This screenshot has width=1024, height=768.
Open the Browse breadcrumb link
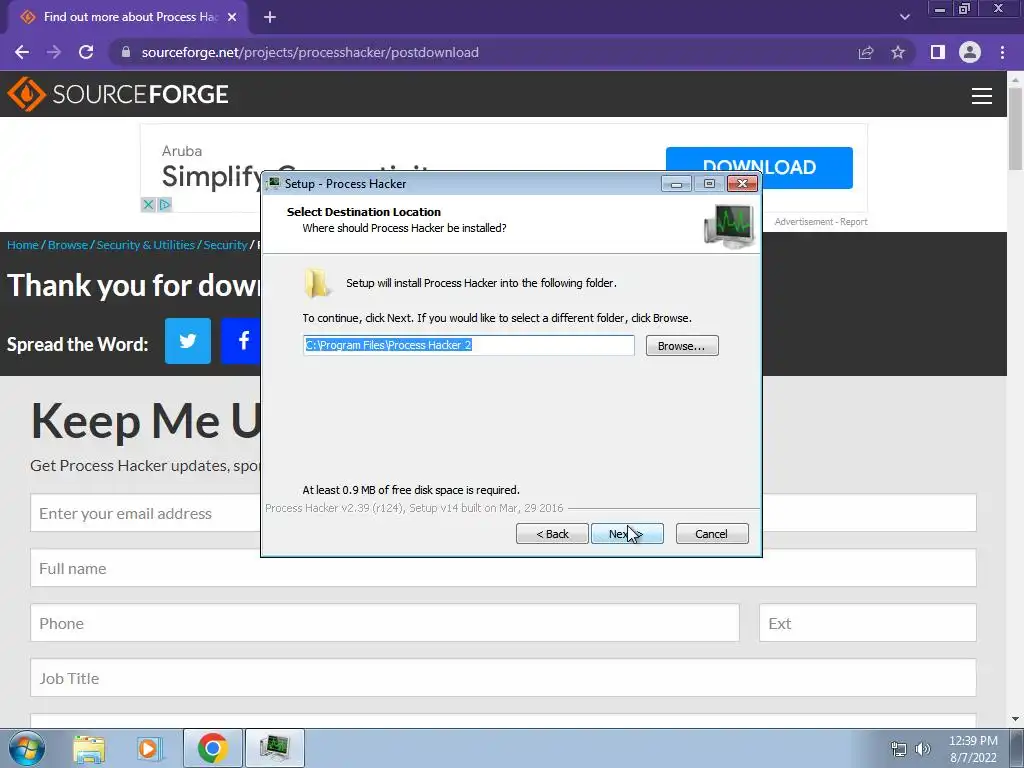click(x=68, y=245)
